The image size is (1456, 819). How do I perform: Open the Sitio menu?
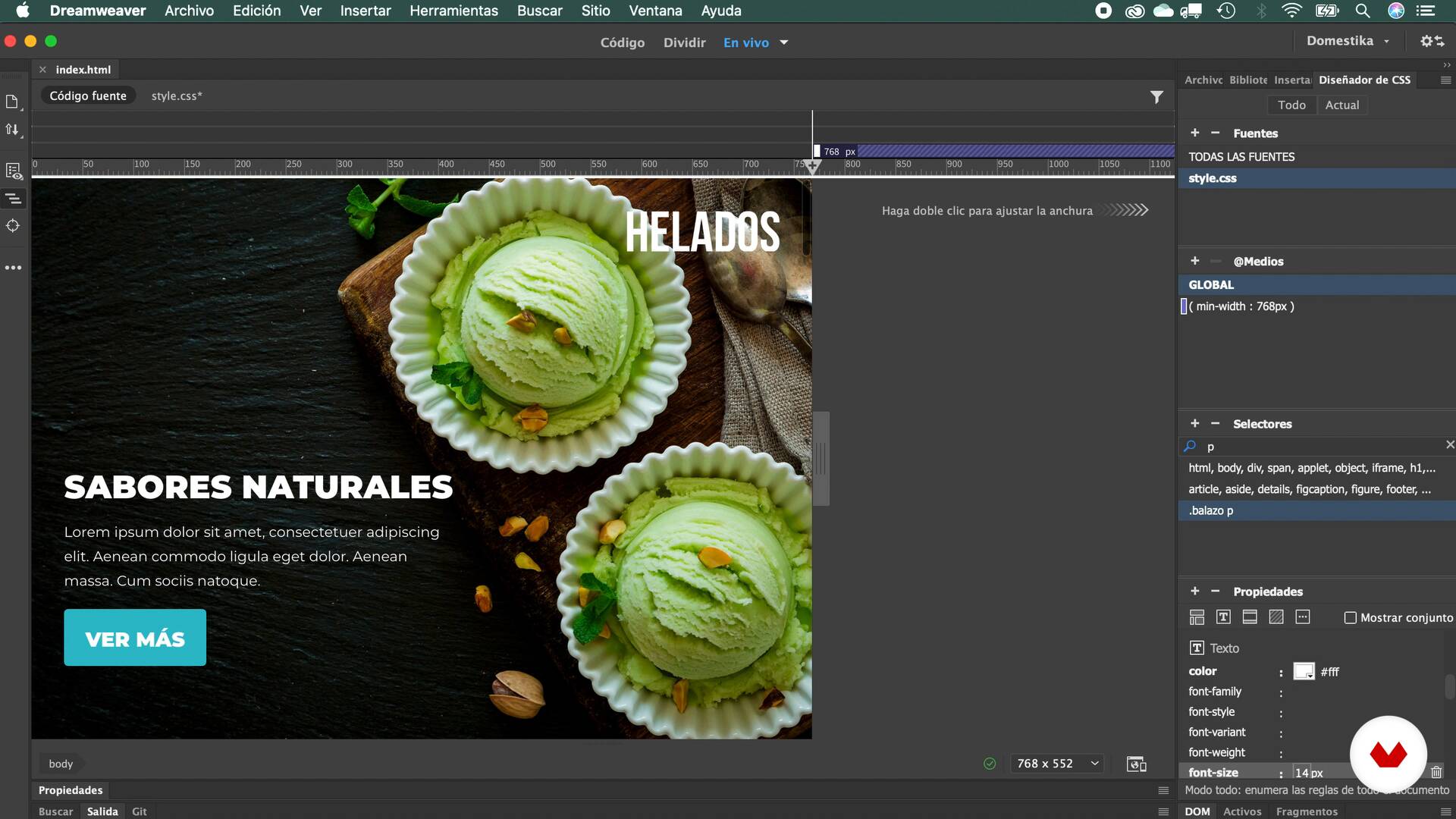(x=595, y=11)
